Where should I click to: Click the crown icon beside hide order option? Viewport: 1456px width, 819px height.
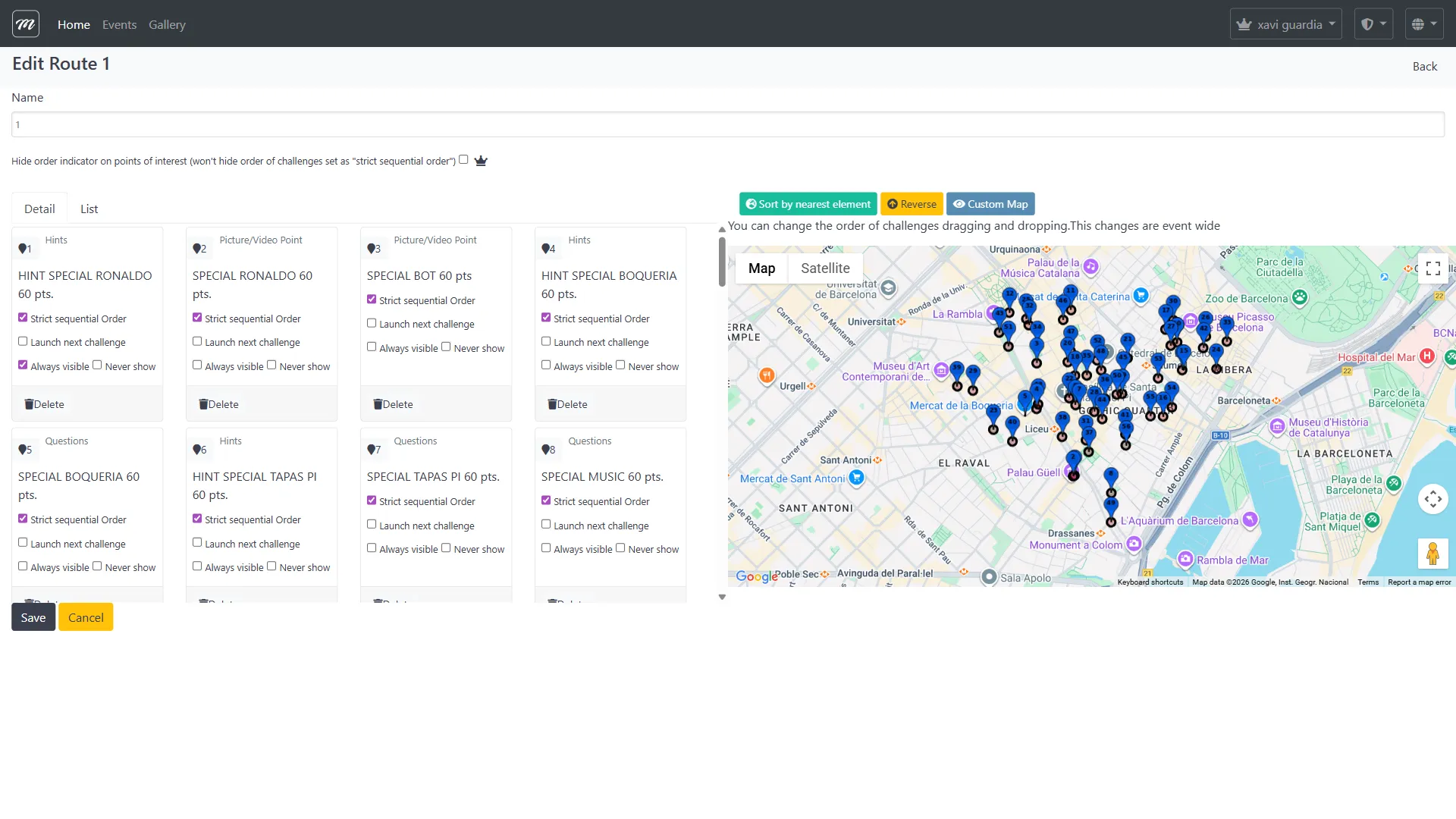[x=481, y=161]
